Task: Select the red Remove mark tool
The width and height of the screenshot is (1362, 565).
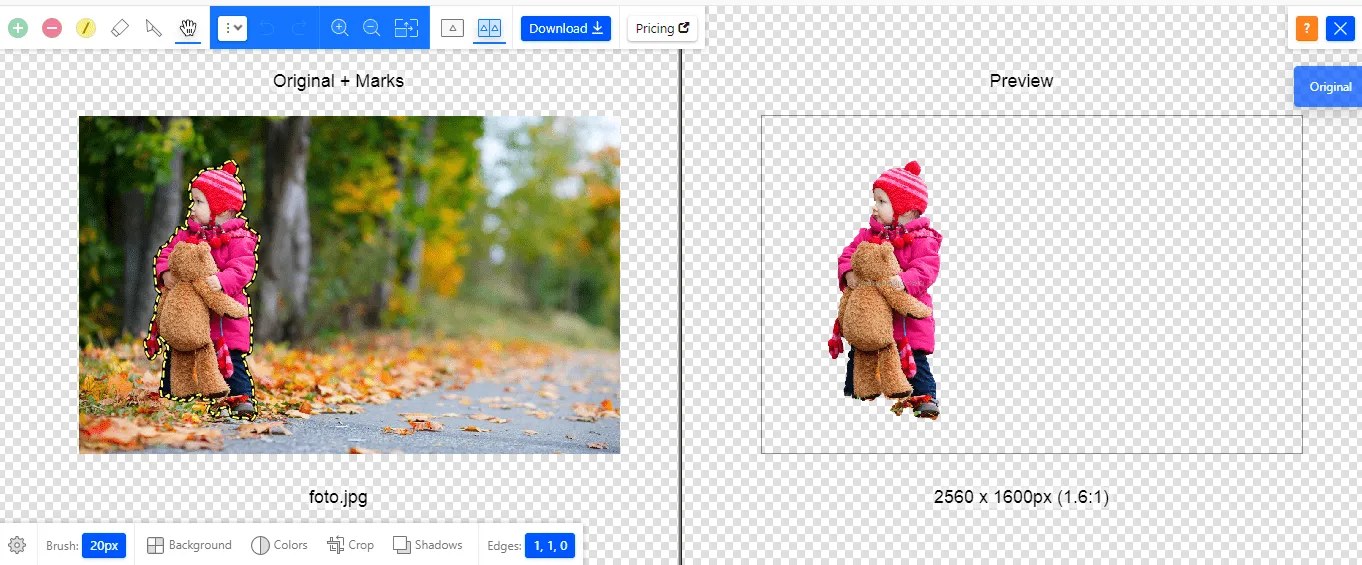Action: pos(52,28)
